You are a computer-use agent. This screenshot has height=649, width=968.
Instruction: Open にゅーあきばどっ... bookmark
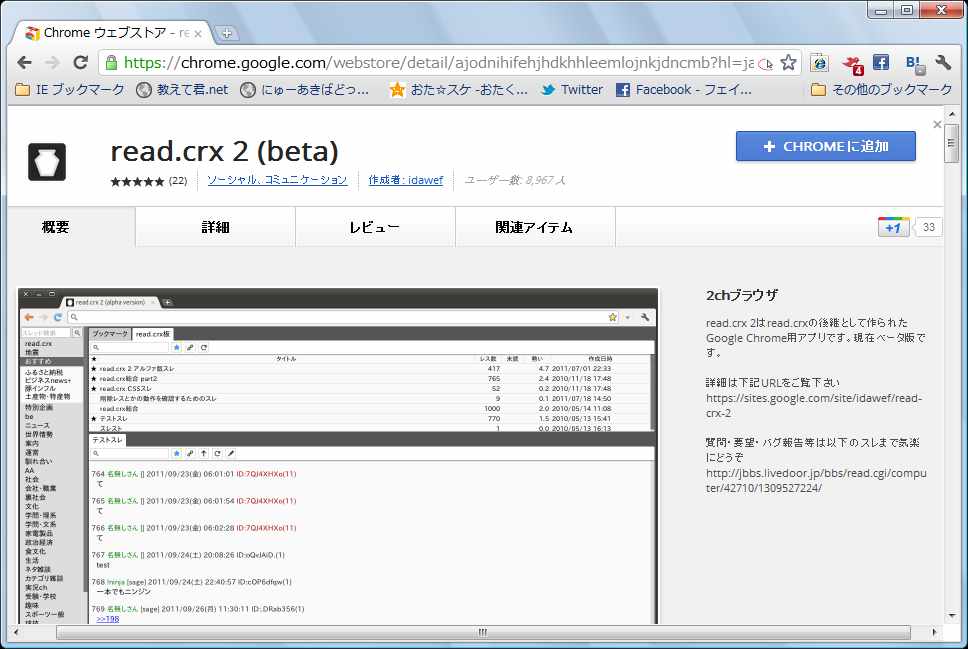click(304, 90)
